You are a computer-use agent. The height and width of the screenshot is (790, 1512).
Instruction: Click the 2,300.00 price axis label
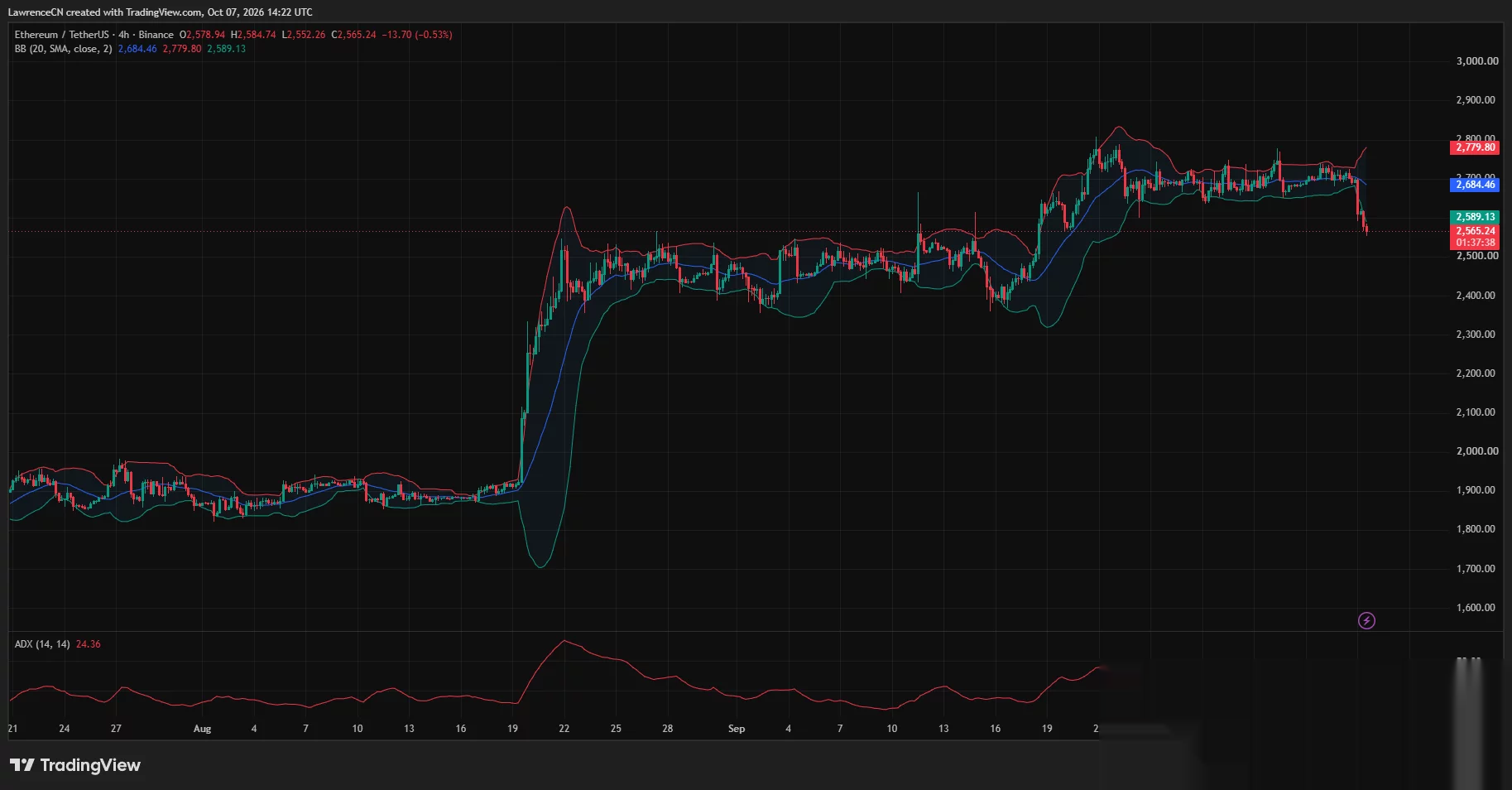tap(1476, 335)
